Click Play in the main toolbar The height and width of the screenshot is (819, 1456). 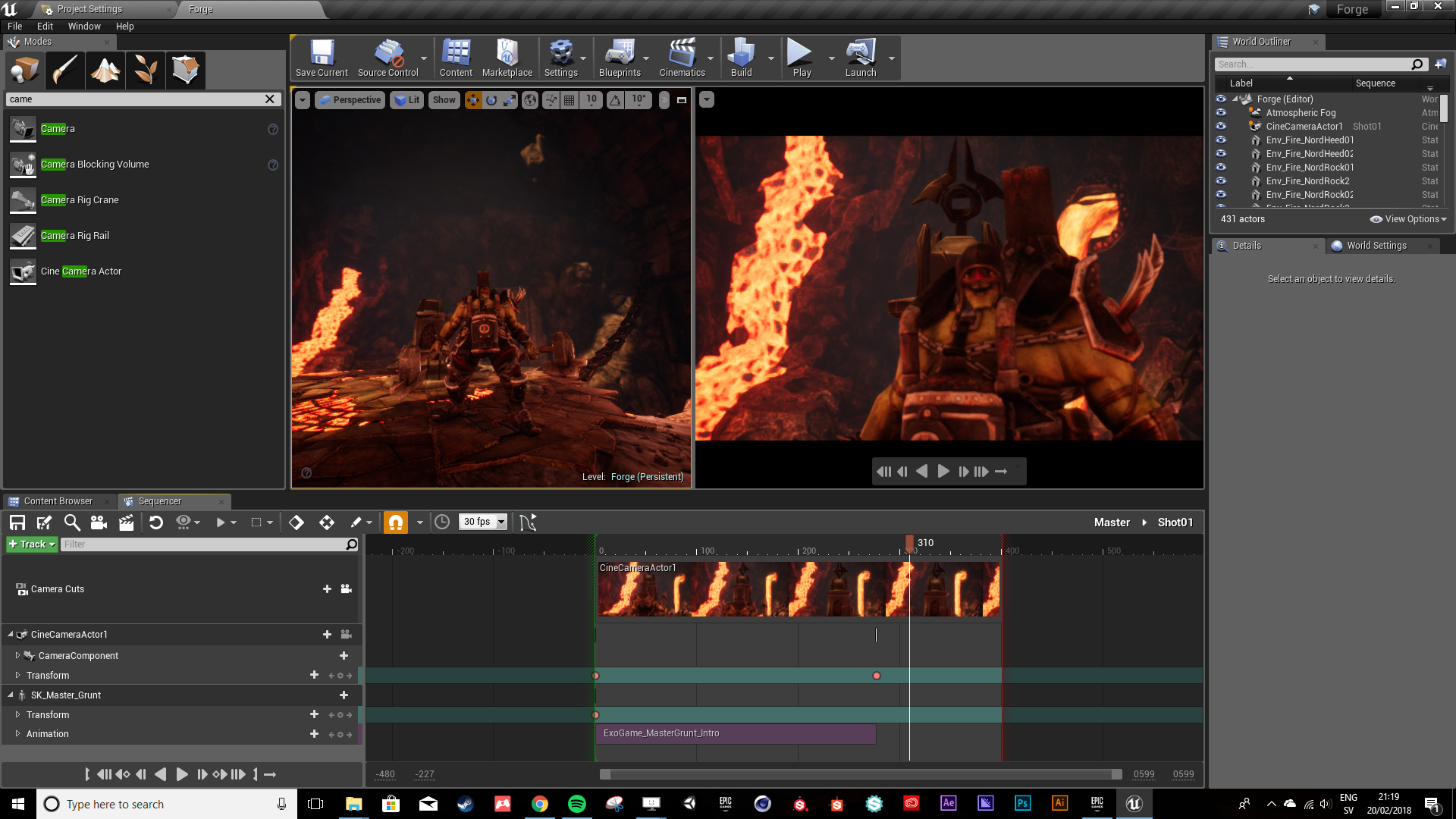tap(802, 58)
